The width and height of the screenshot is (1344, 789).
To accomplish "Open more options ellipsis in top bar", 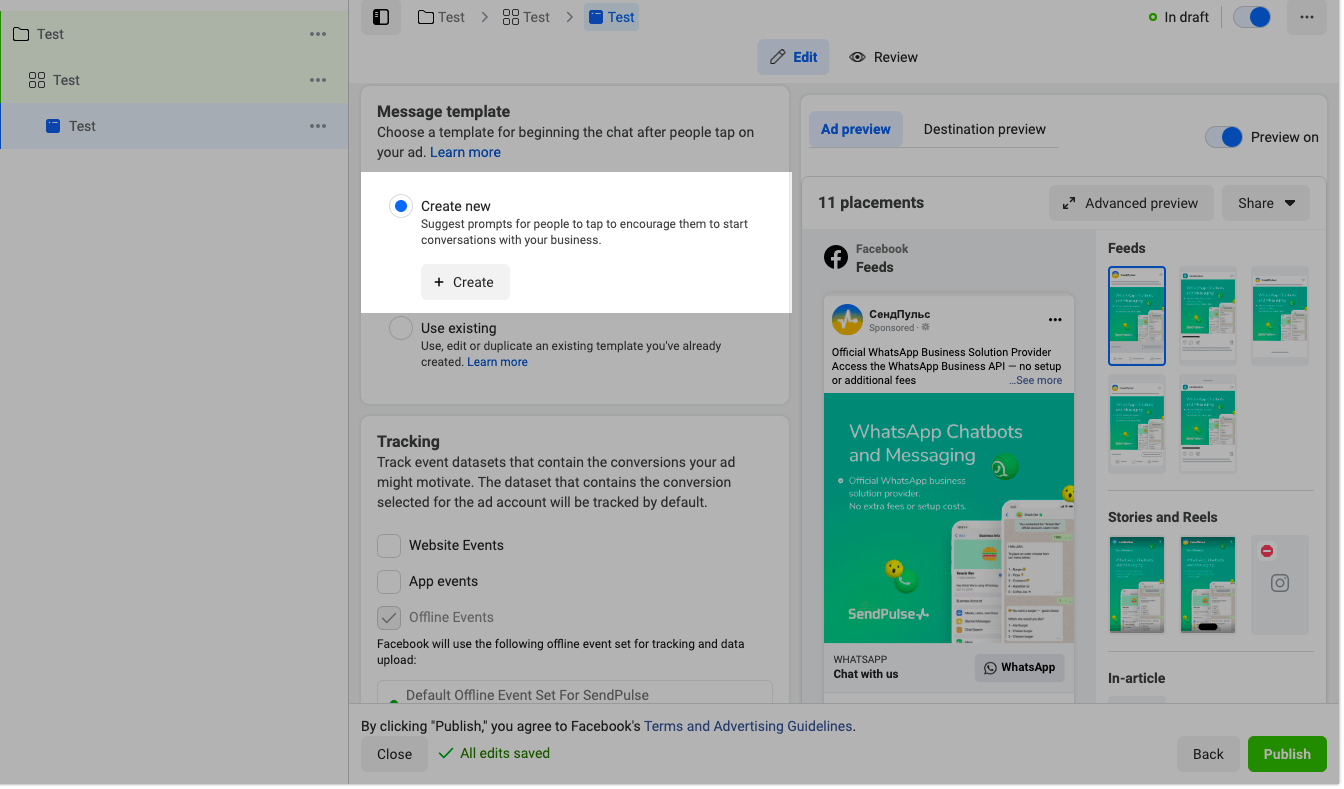I will click(x=1306, y=17).
